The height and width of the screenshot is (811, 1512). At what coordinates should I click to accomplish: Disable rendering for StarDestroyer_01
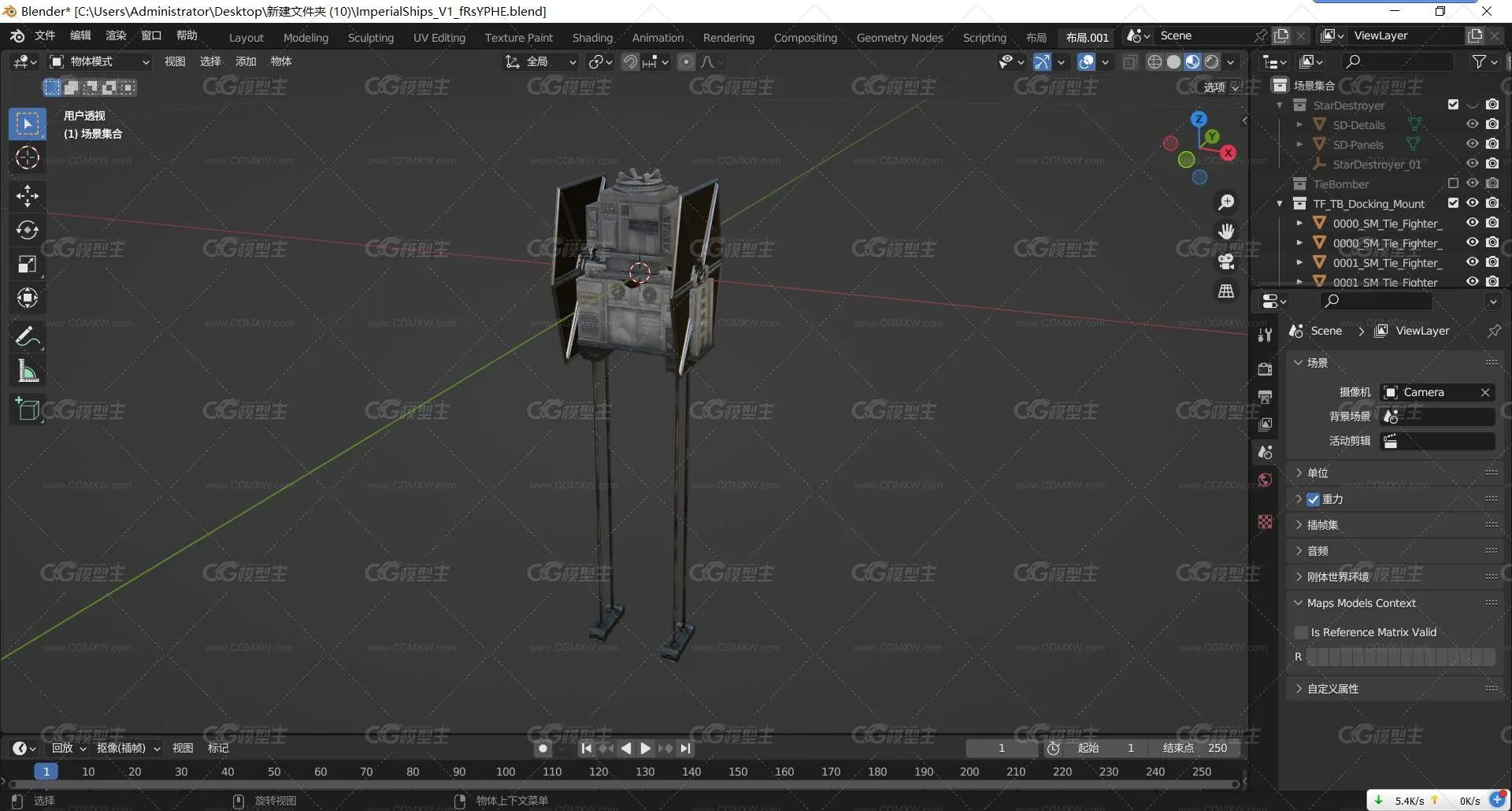1492,164
